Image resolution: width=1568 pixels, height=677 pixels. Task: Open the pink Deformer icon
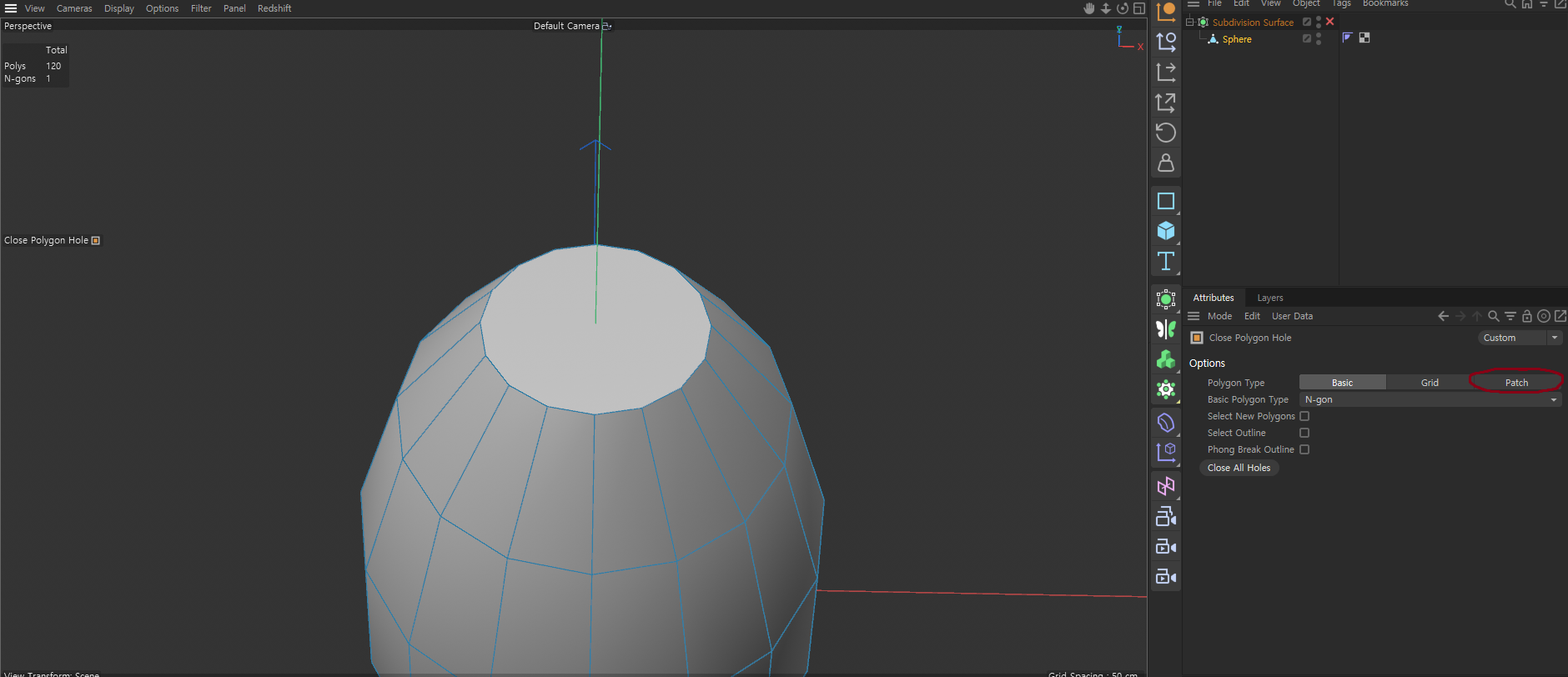(x=1166, y=486)
